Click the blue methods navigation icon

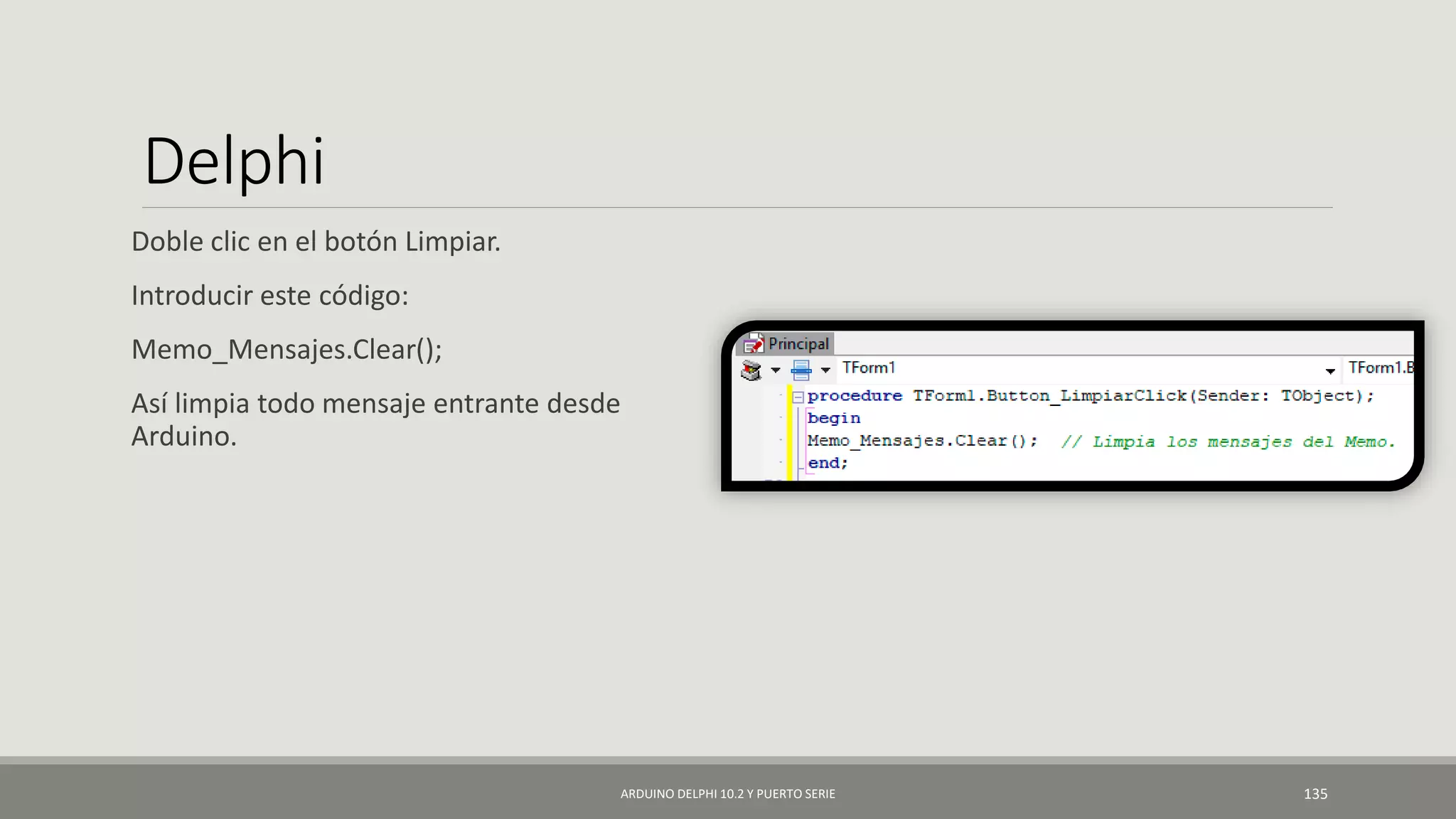point(801,370)
